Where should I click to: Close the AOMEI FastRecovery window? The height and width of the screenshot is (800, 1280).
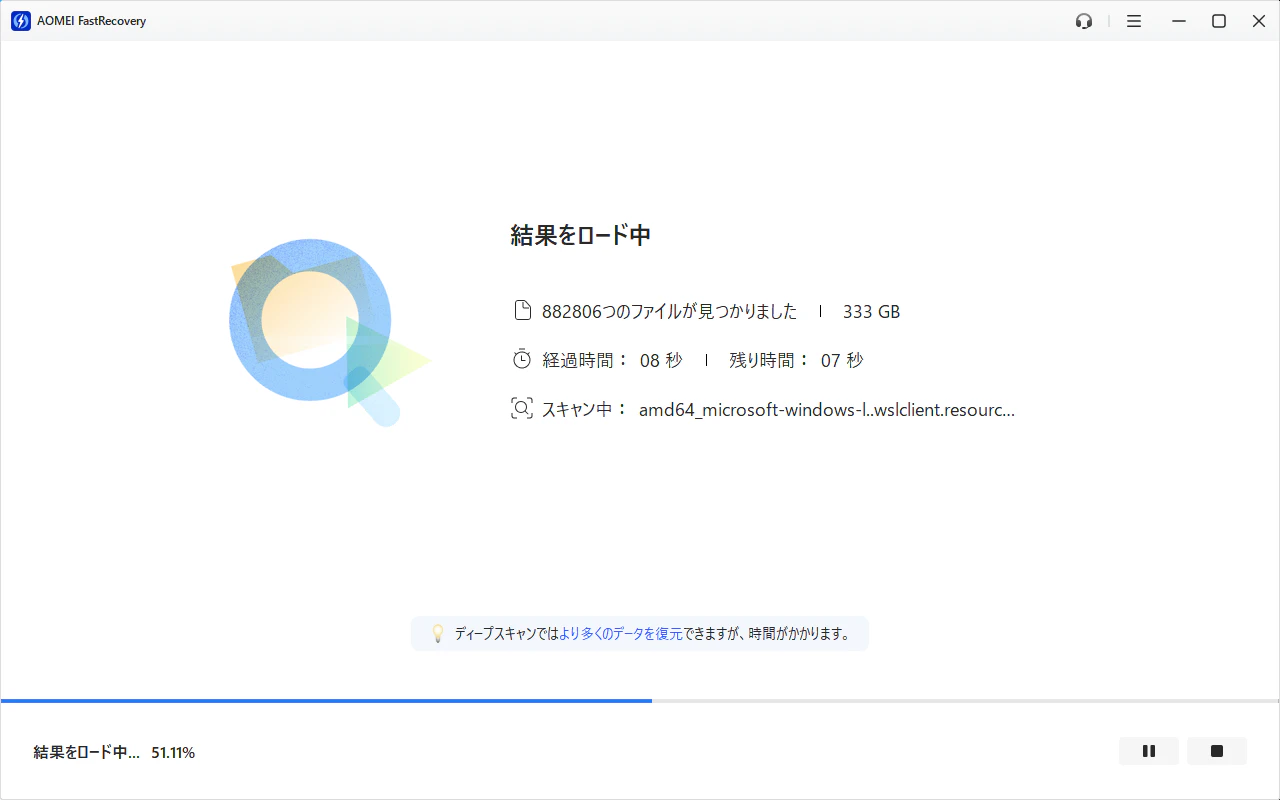click(1259, 21)
